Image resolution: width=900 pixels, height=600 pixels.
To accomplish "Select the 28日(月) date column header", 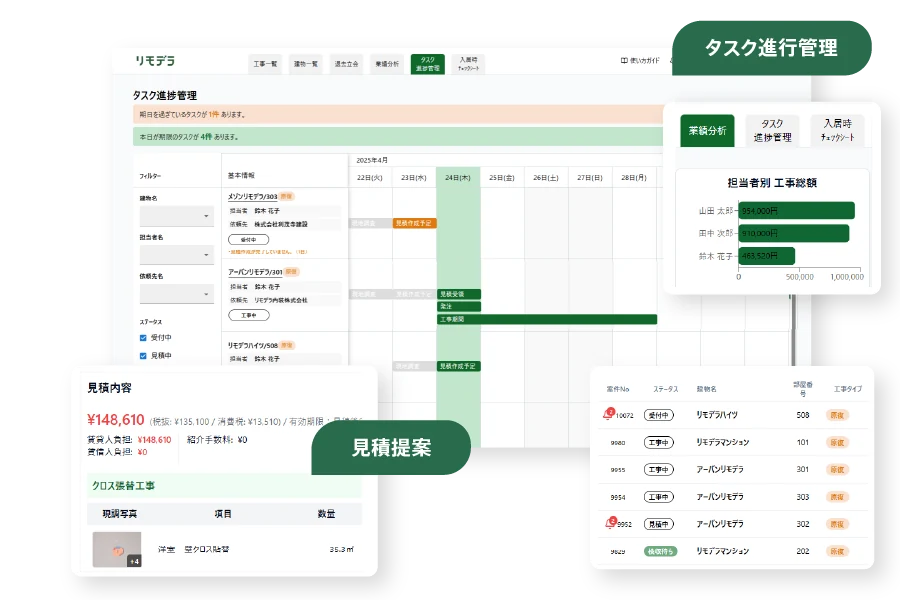I will point(634,177).
